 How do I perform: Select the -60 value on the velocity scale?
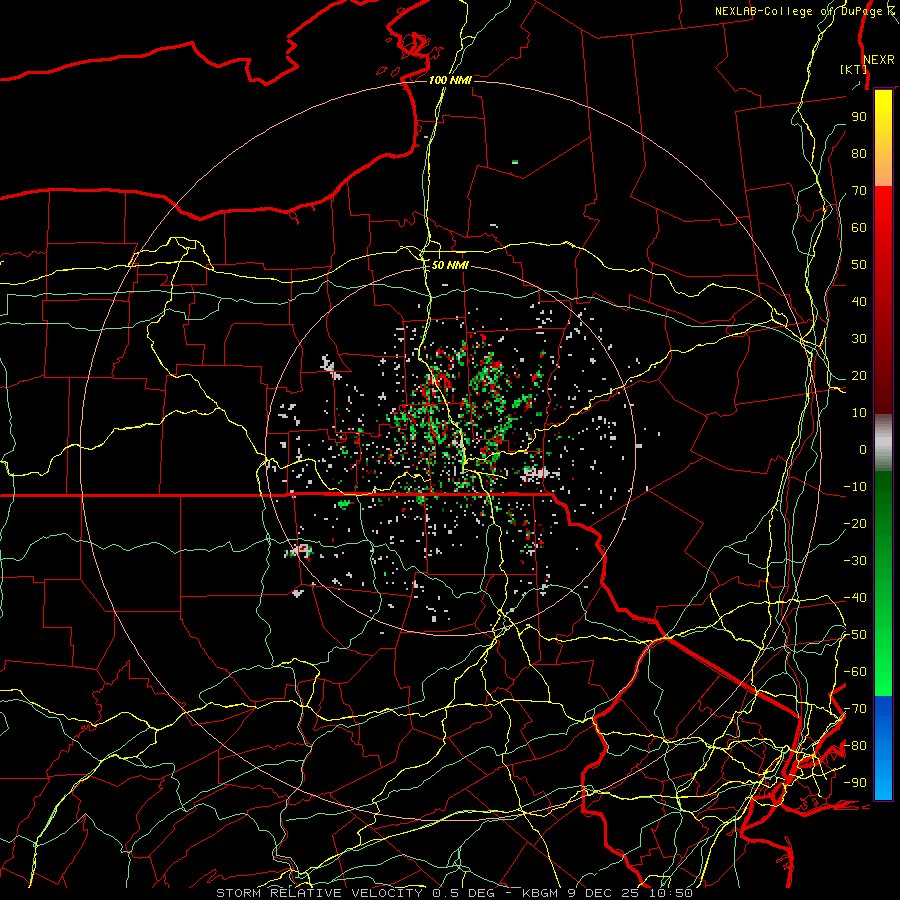pos(855,672)
